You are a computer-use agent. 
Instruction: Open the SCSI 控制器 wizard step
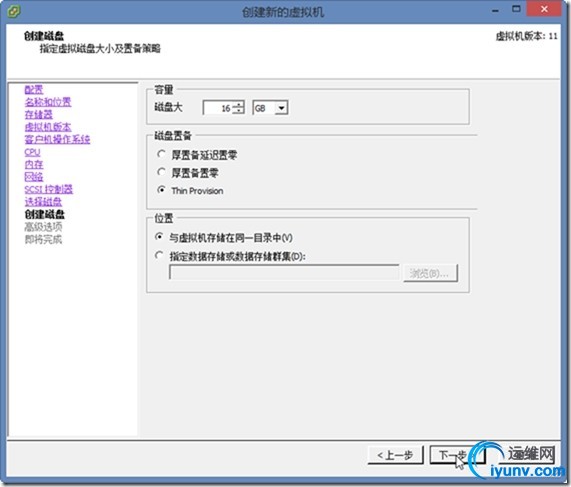[x=48, y=189]
